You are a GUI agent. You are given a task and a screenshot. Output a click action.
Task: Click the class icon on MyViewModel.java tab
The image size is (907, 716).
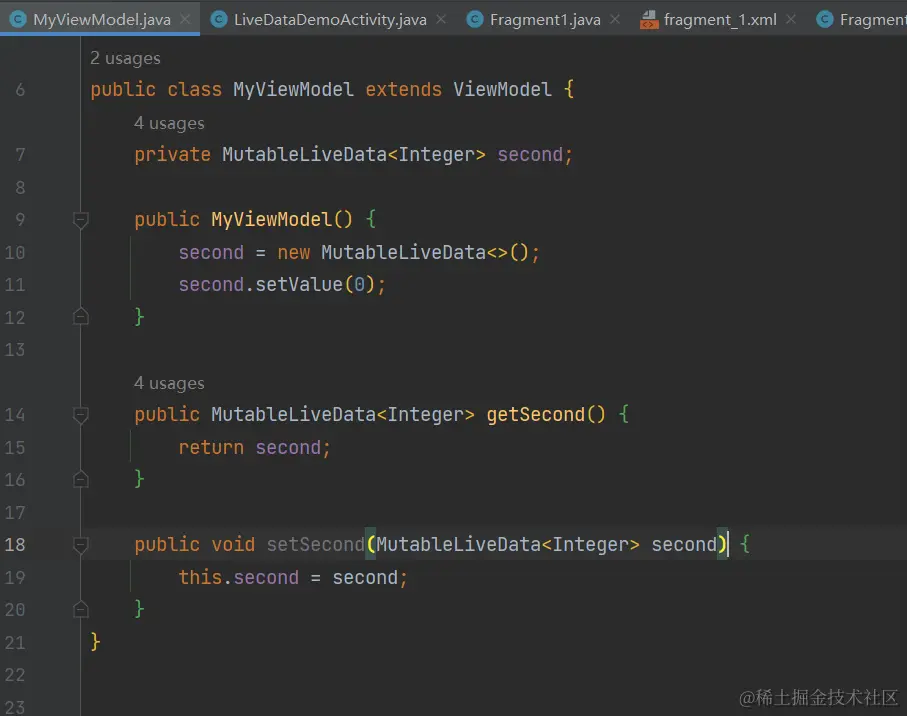(19, 20)
